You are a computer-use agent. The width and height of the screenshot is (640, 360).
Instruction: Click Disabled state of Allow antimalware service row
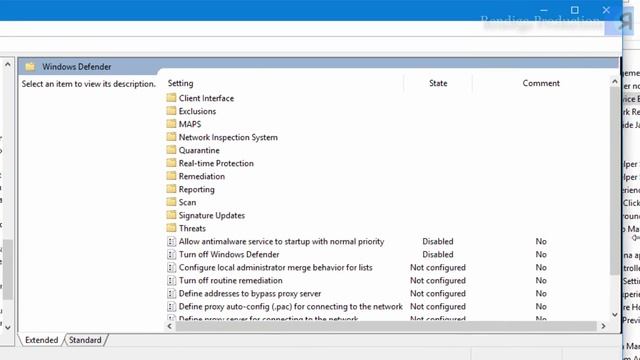pyautogui.click(x=438, y=242)
